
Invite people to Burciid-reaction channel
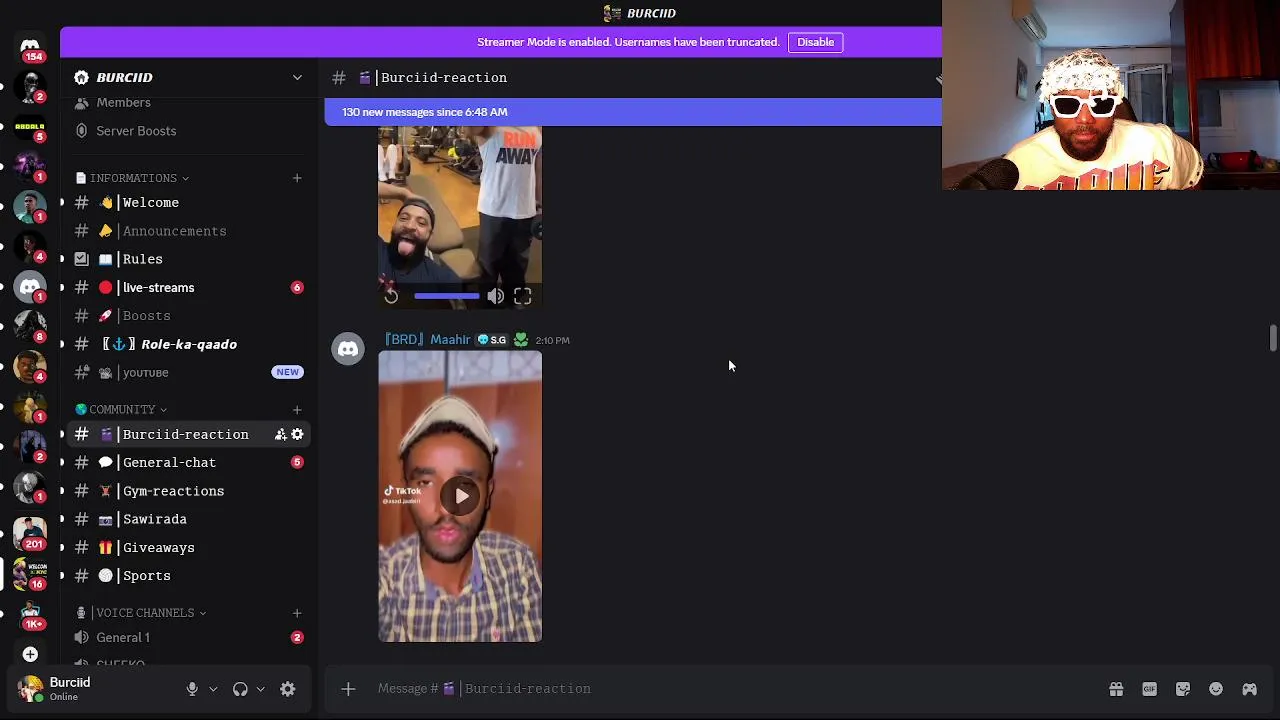[x=280, y=434]
